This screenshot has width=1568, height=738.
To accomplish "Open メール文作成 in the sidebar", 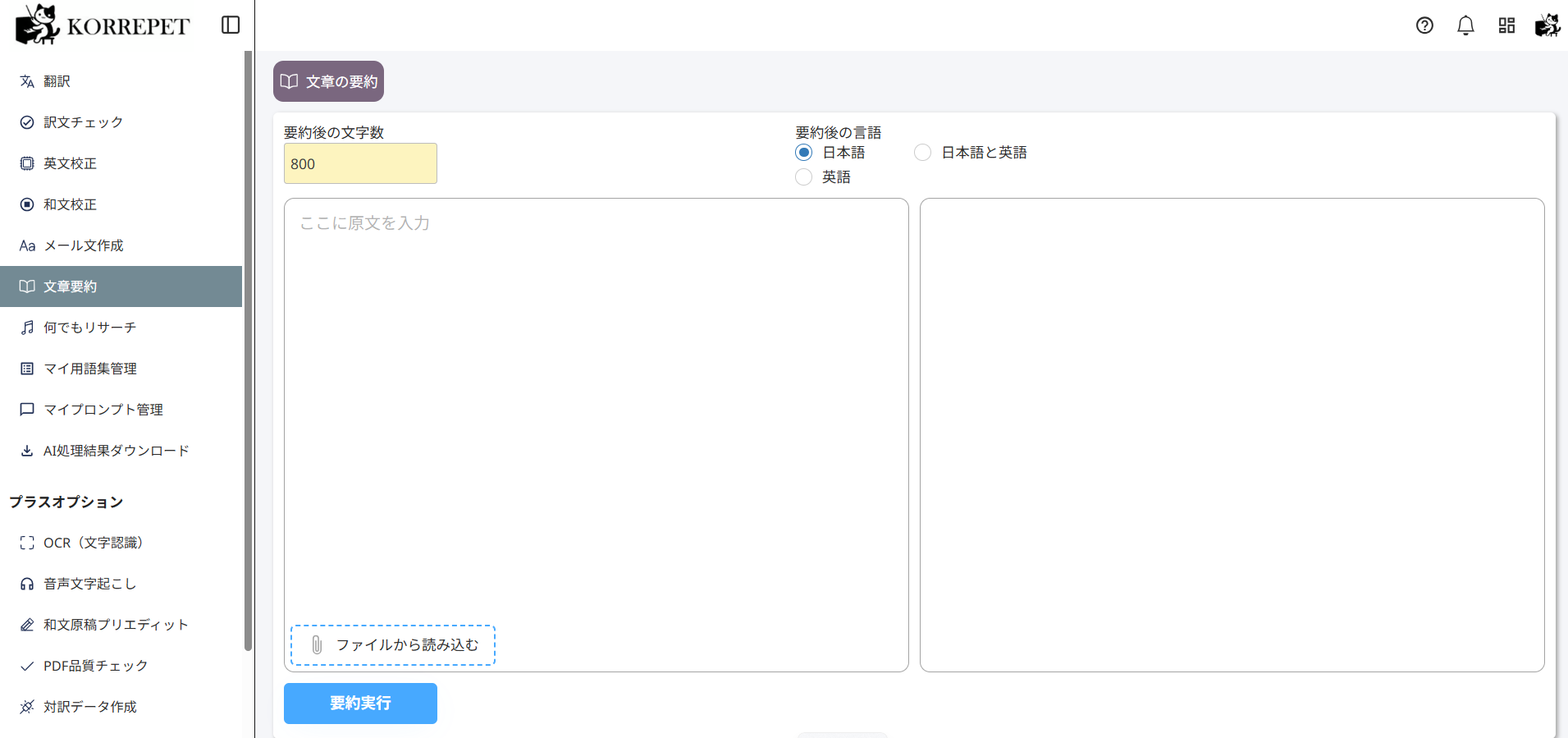I will tap(121, 245).
